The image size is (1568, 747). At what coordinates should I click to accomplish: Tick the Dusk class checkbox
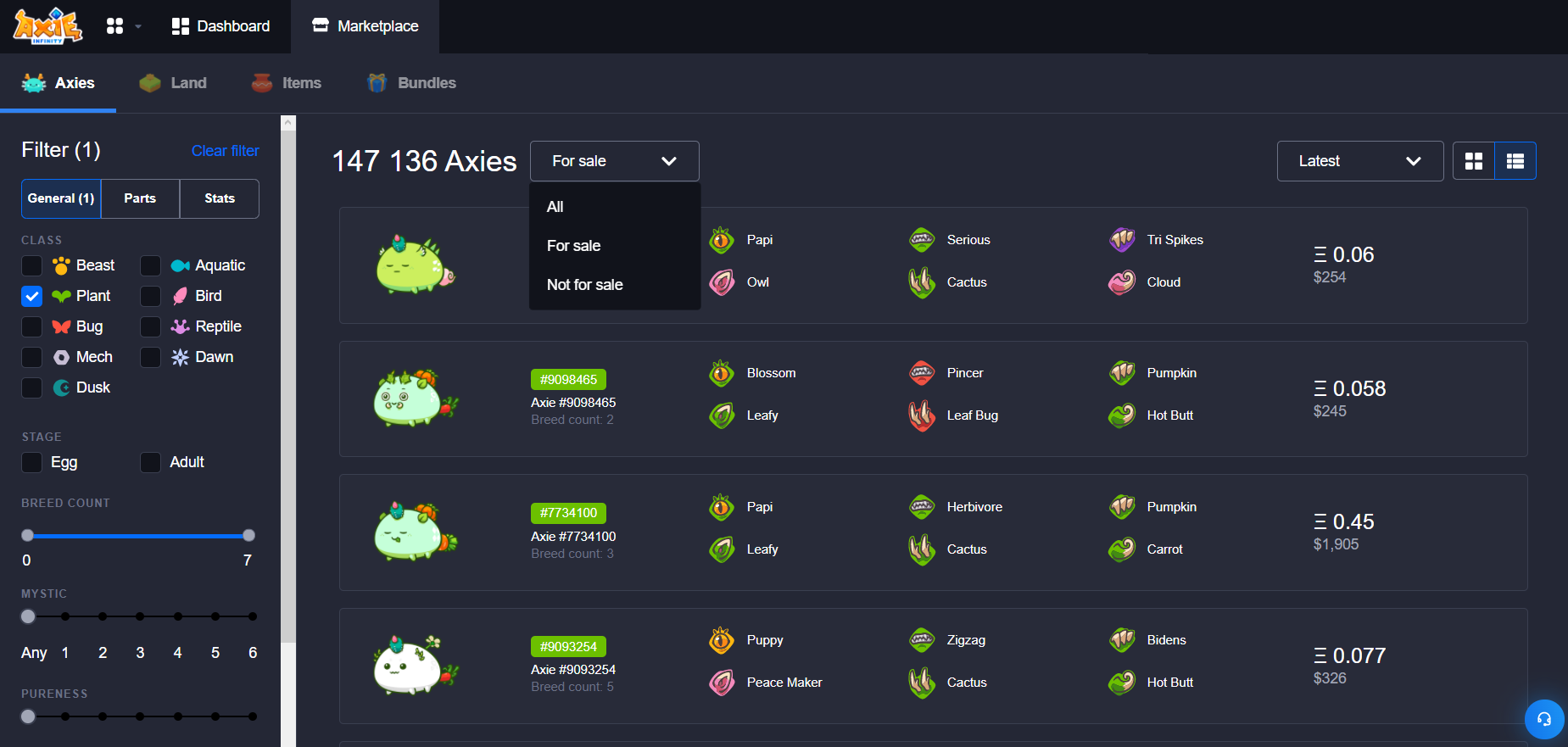click(31, 387)
